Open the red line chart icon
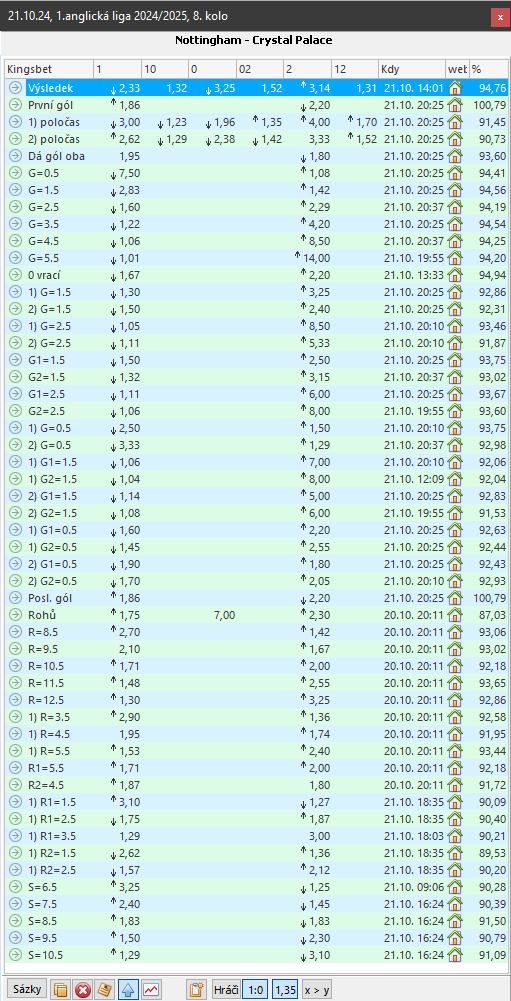Viewport: 511px width, 1001px height. [x=151, y=990]
